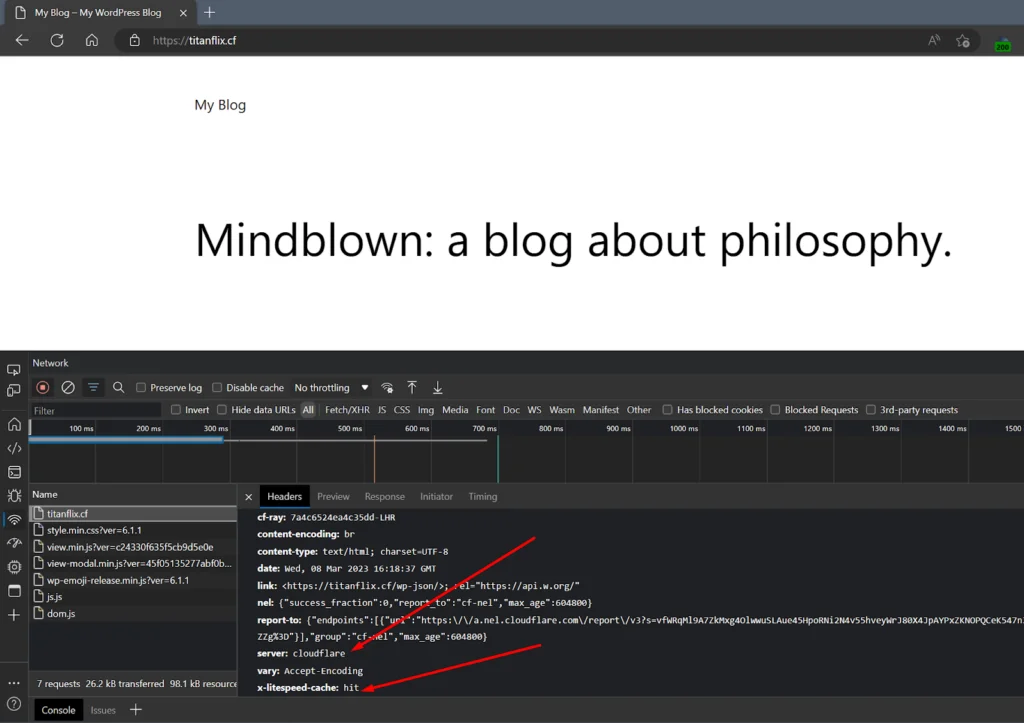This screenshot has height=723, width=1024.
Task: Open Elements tool in DevTools sidebar
Action: (x=14, y=448)
